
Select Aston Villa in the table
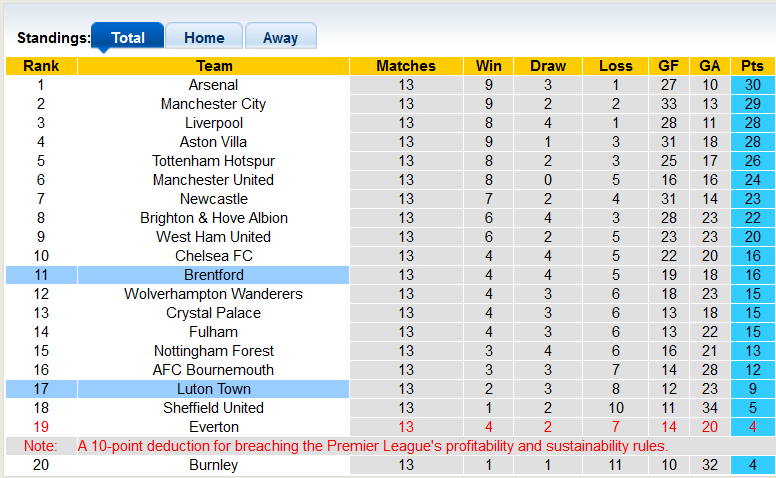coord(213,142)
